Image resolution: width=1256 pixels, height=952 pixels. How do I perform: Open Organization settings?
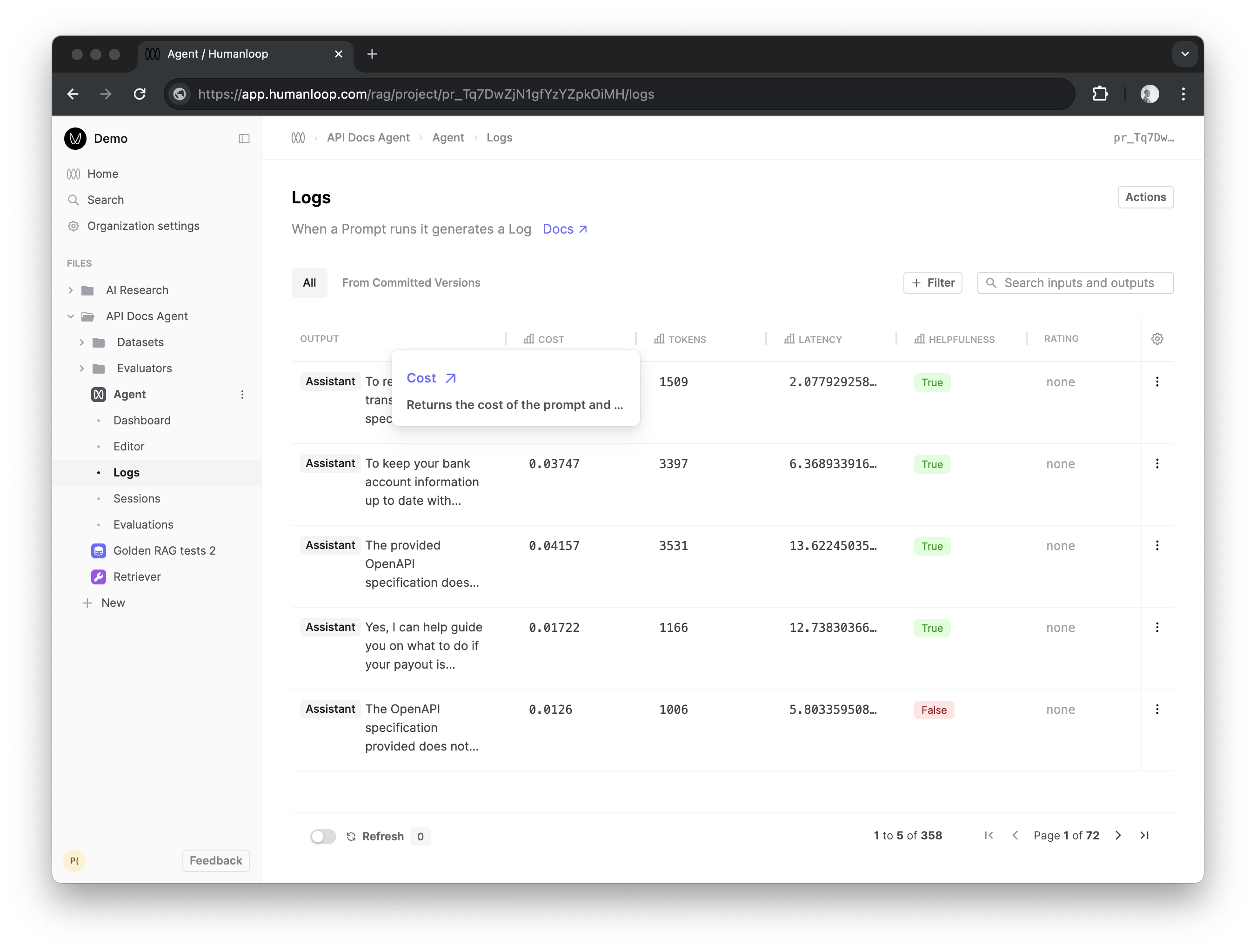pos(143,226)
